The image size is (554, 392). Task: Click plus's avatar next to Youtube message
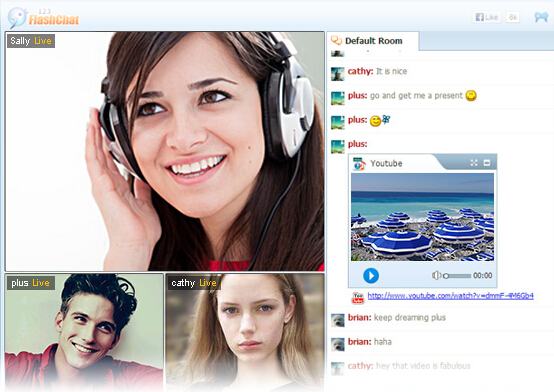click(337, 146)
